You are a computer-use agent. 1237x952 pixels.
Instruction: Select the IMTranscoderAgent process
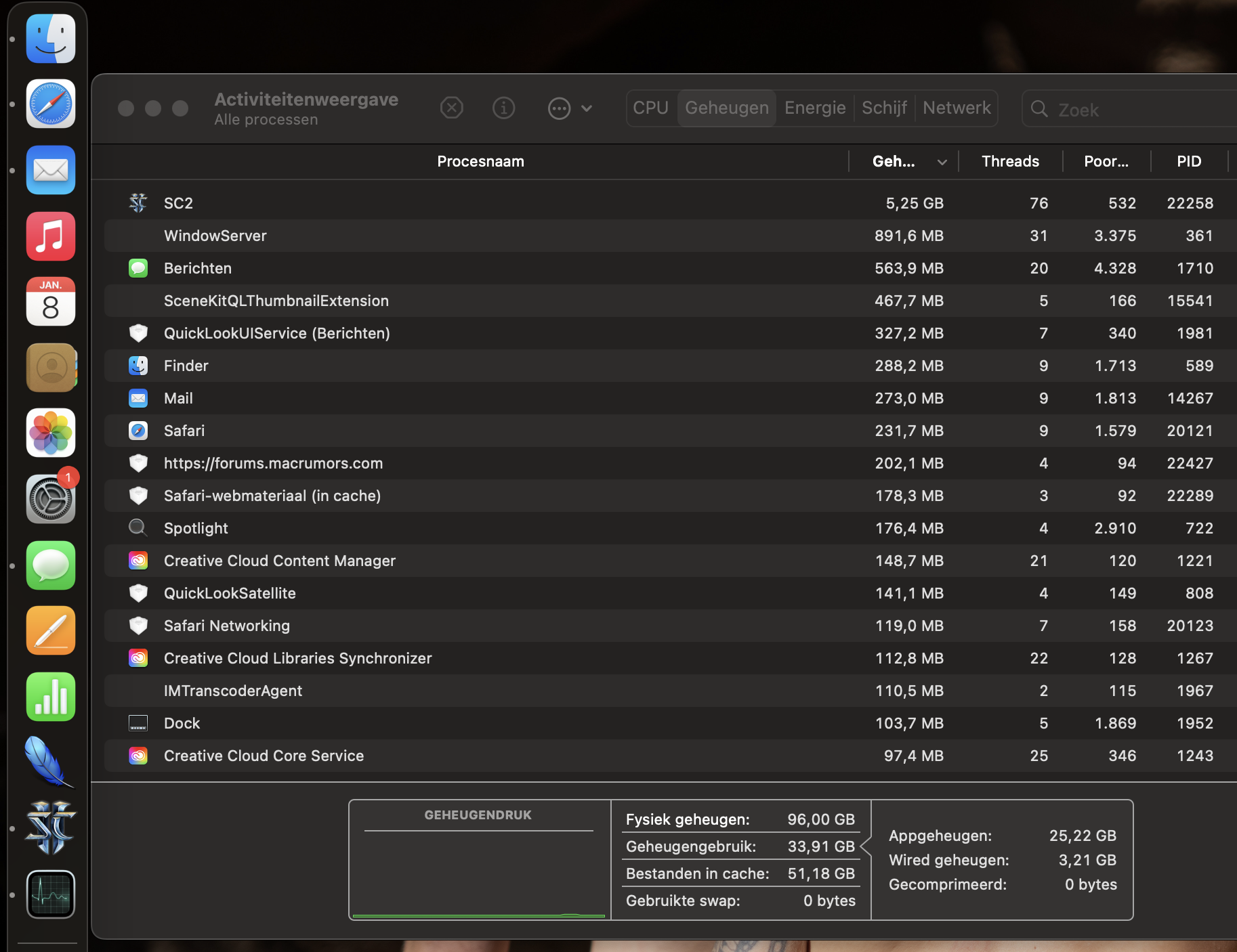pyautogui.click(x=671, y=691)
